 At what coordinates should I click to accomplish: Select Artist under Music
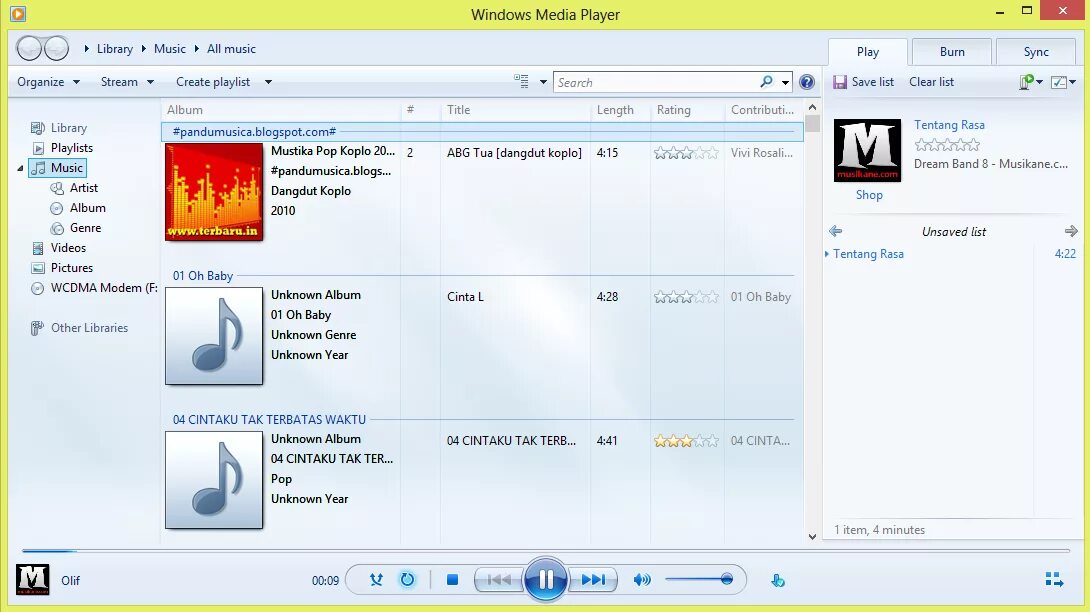(x=83, y=188)
